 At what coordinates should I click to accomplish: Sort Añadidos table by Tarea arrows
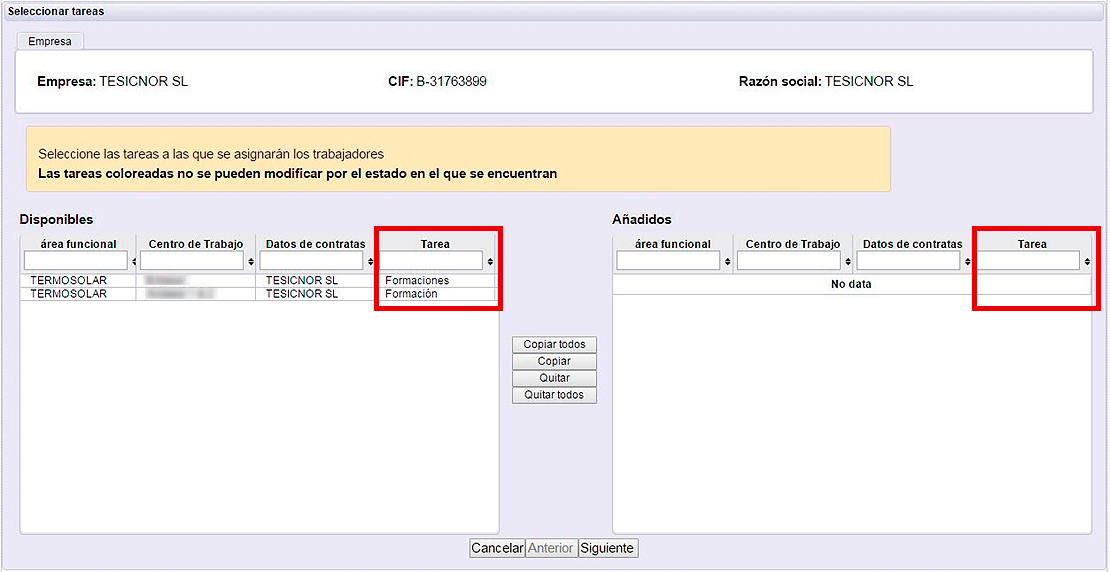[1087, 261]
